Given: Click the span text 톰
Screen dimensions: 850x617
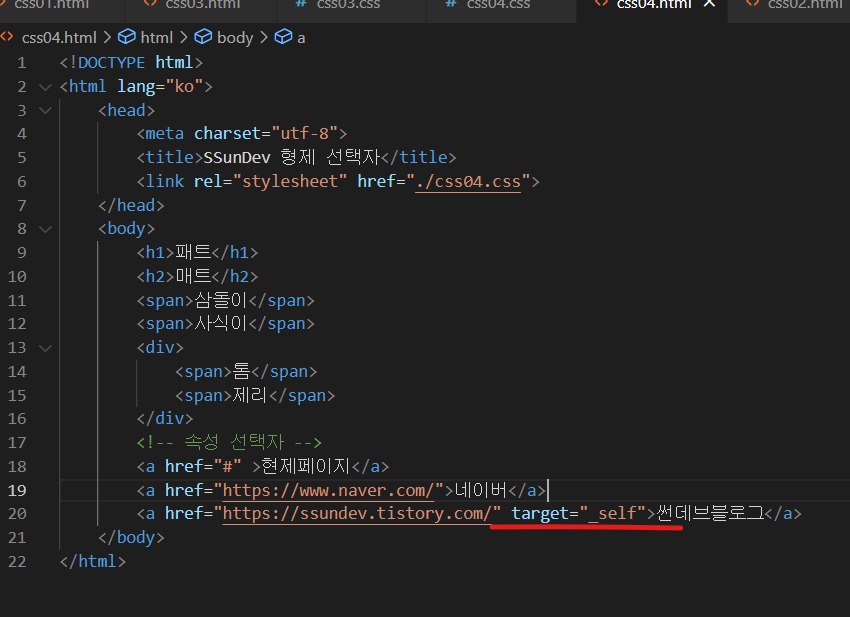Looking at the screenshot, I should coord(241,372).
